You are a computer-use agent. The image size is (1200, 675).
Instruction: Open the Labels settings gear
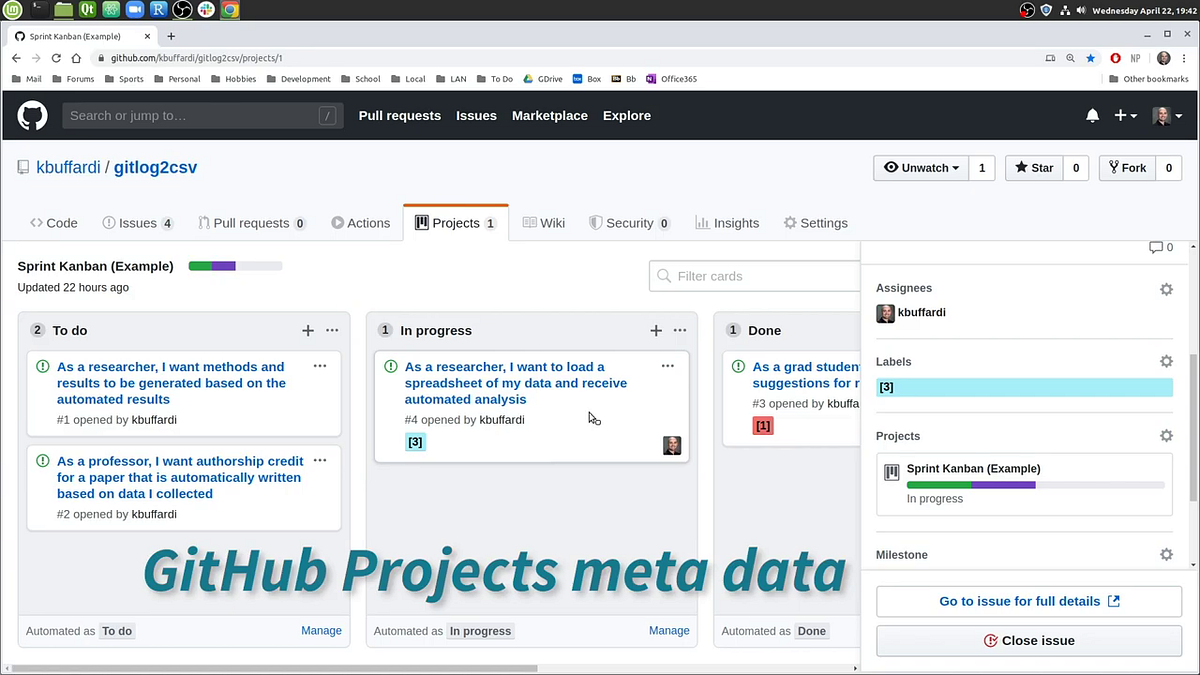coord(1166,361)
